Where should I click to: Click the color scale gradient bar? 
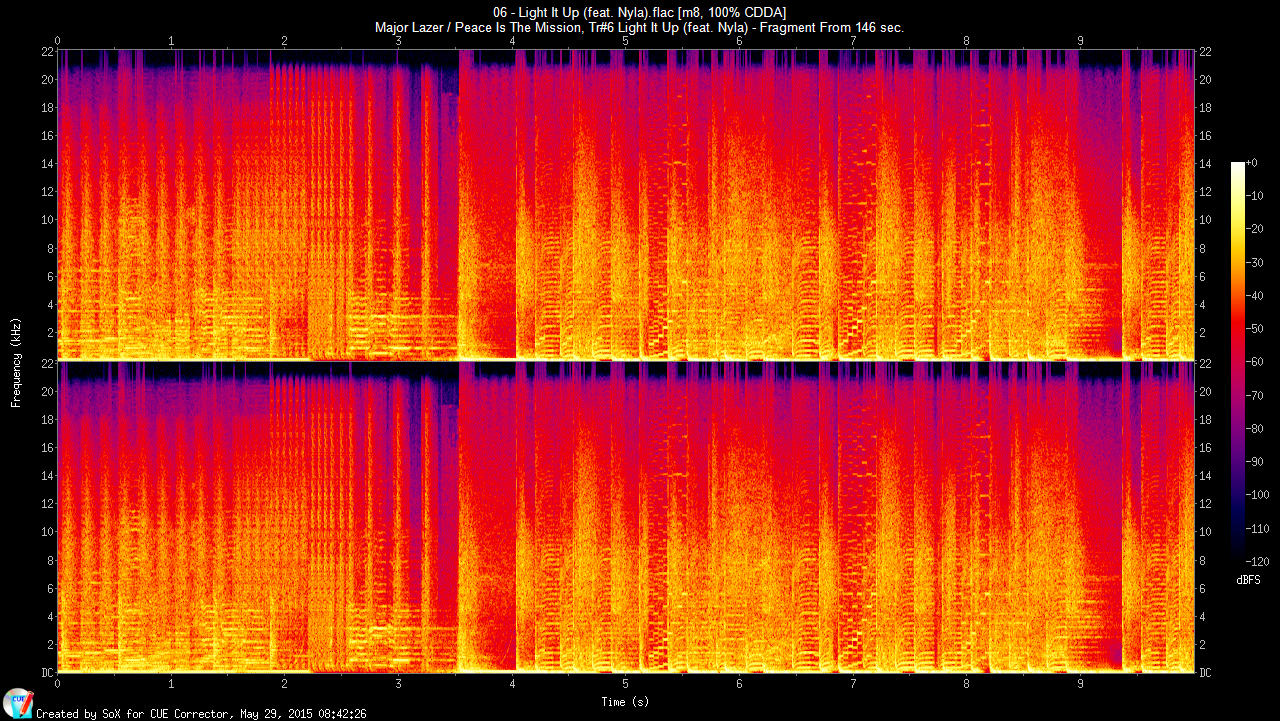(1238, 360)
